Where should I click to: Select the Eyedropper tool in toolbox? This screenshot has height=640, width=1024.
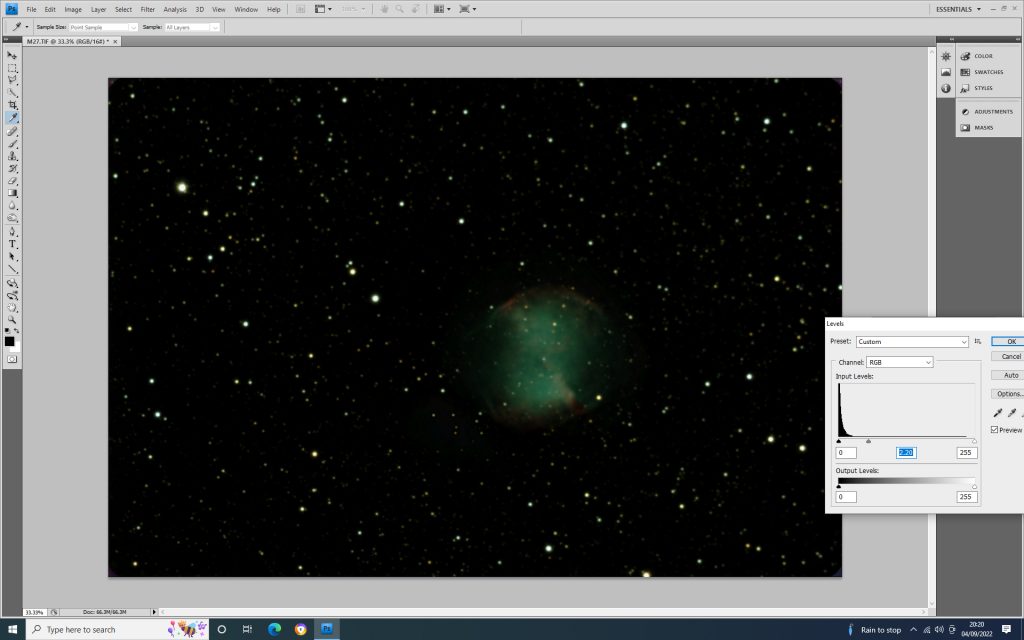pos(12,118)
